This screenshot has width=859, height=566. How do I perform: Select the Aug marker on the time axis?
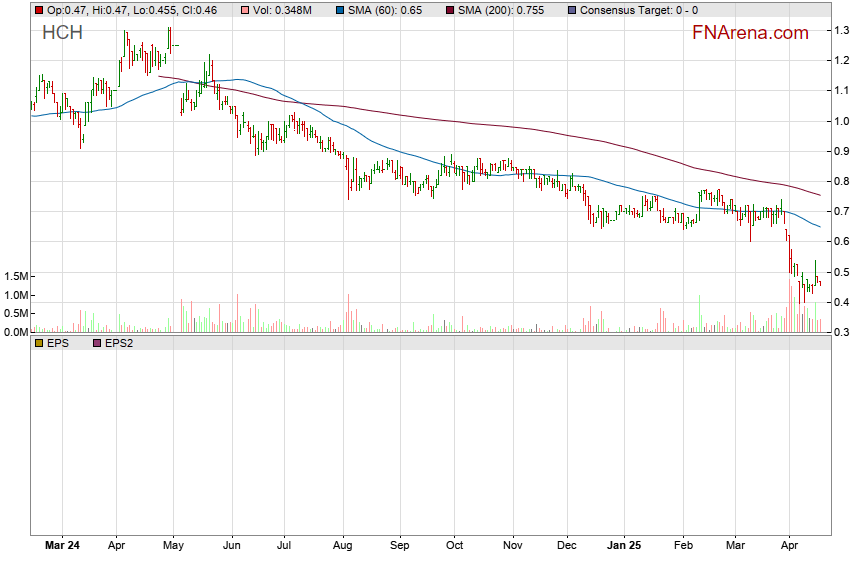[343, 547]
